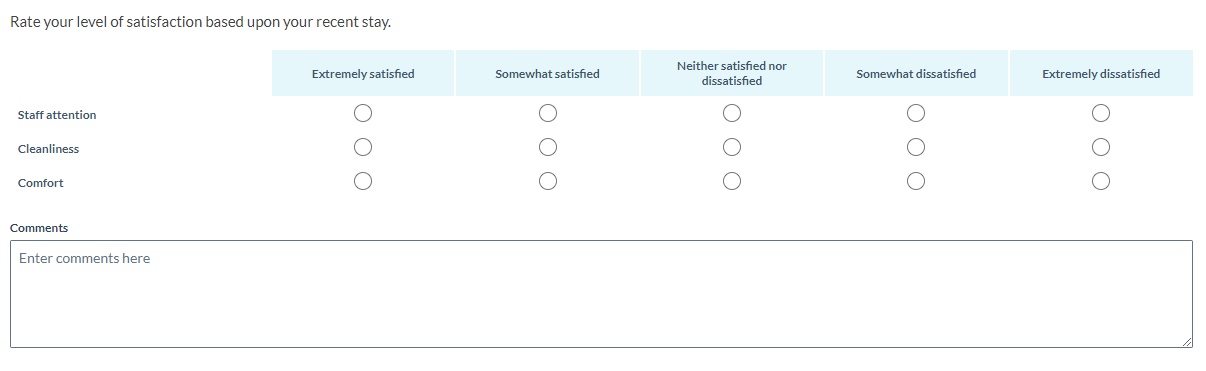Screen dimensions: 1206x371
Task: Mark Somewhat dissatisfied for Staff attention
Action: tap(916, 114)
